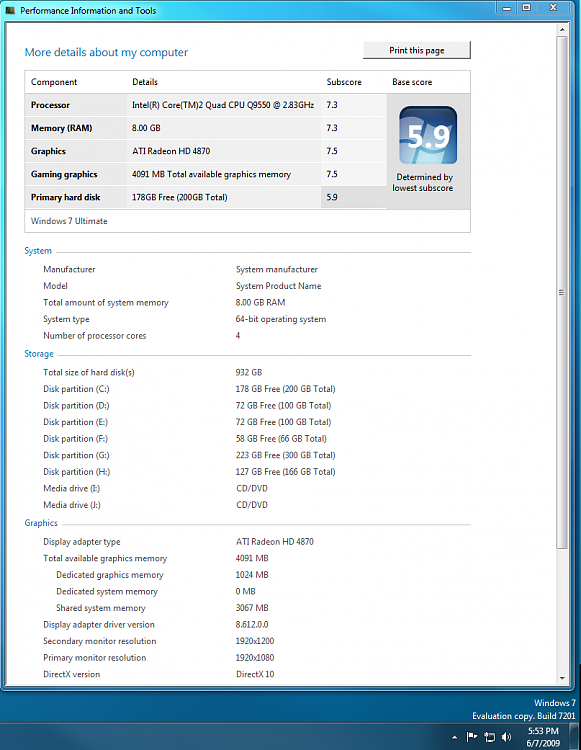Click the Subscore column header
This screenshot has width=581, height=750.
[x=344, y=82]
